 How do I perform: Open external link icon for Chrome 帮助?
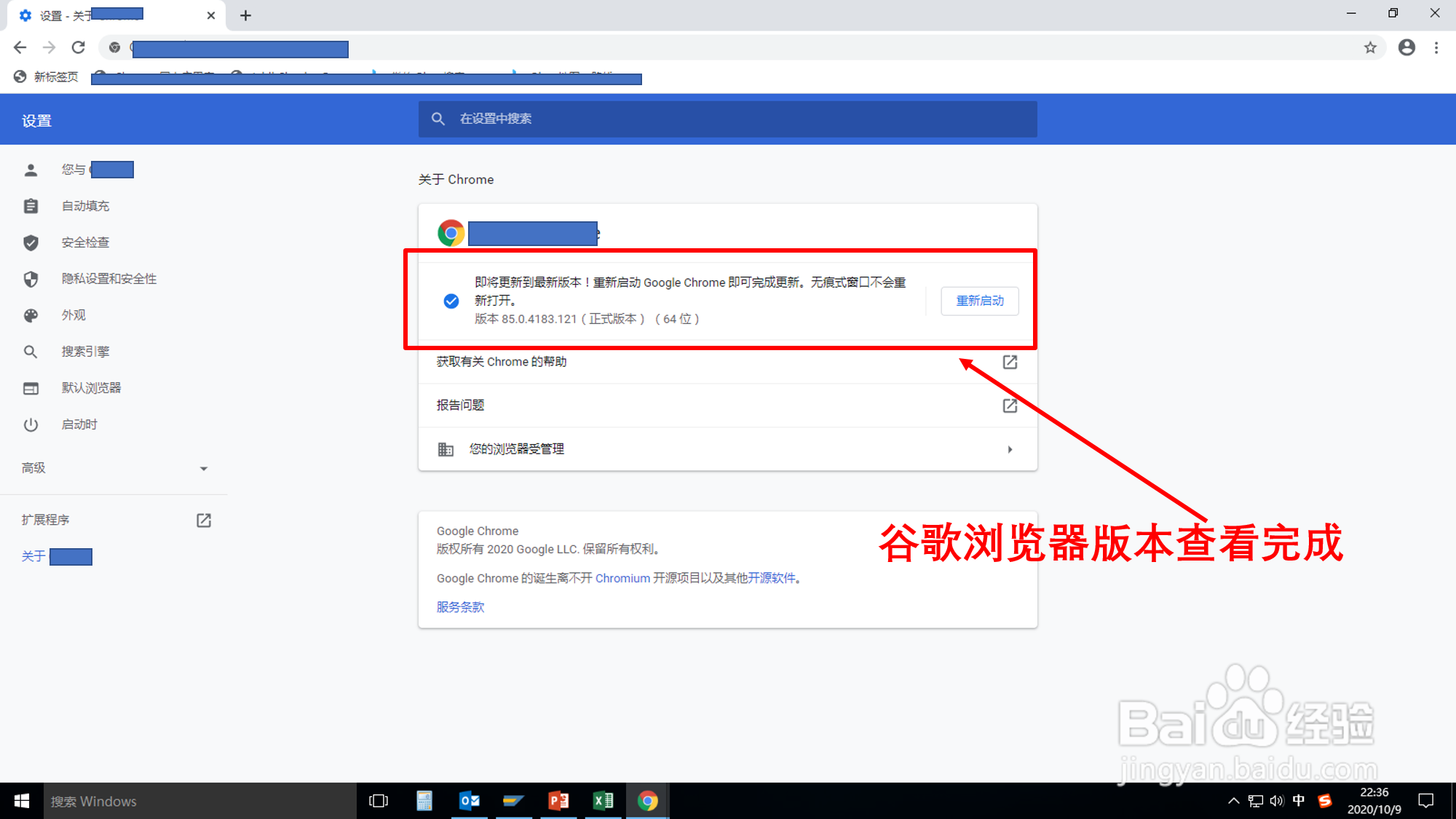click(1010, 362)
